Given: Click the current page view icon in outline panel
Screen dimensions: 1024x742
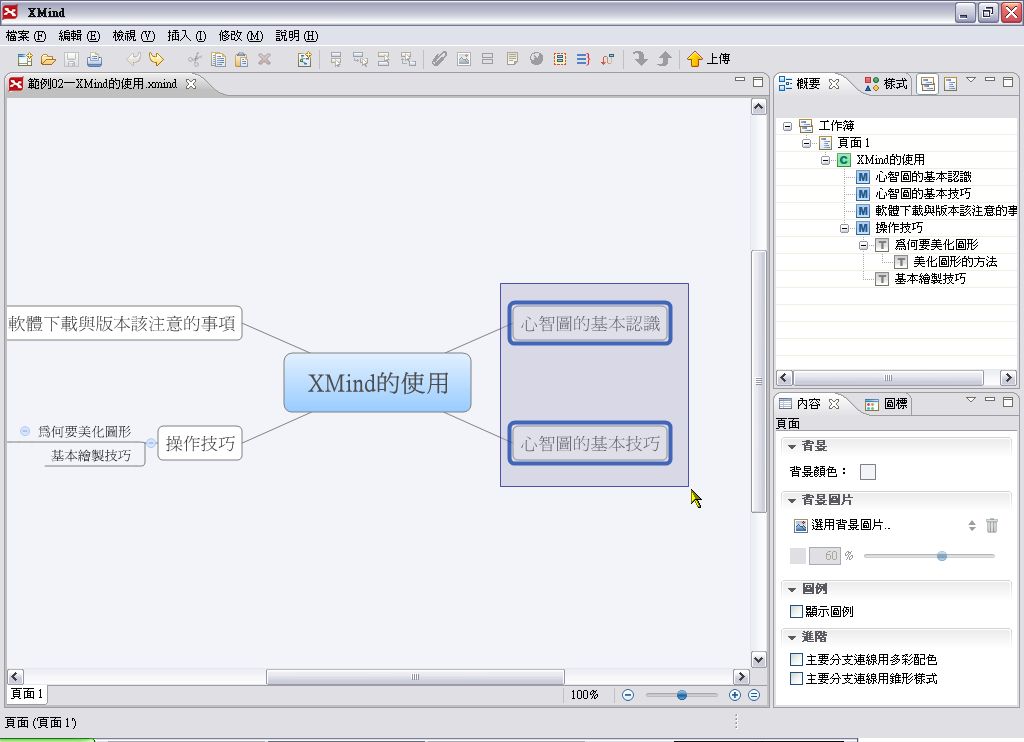Looking at the screenshot, I should [950, 84].
